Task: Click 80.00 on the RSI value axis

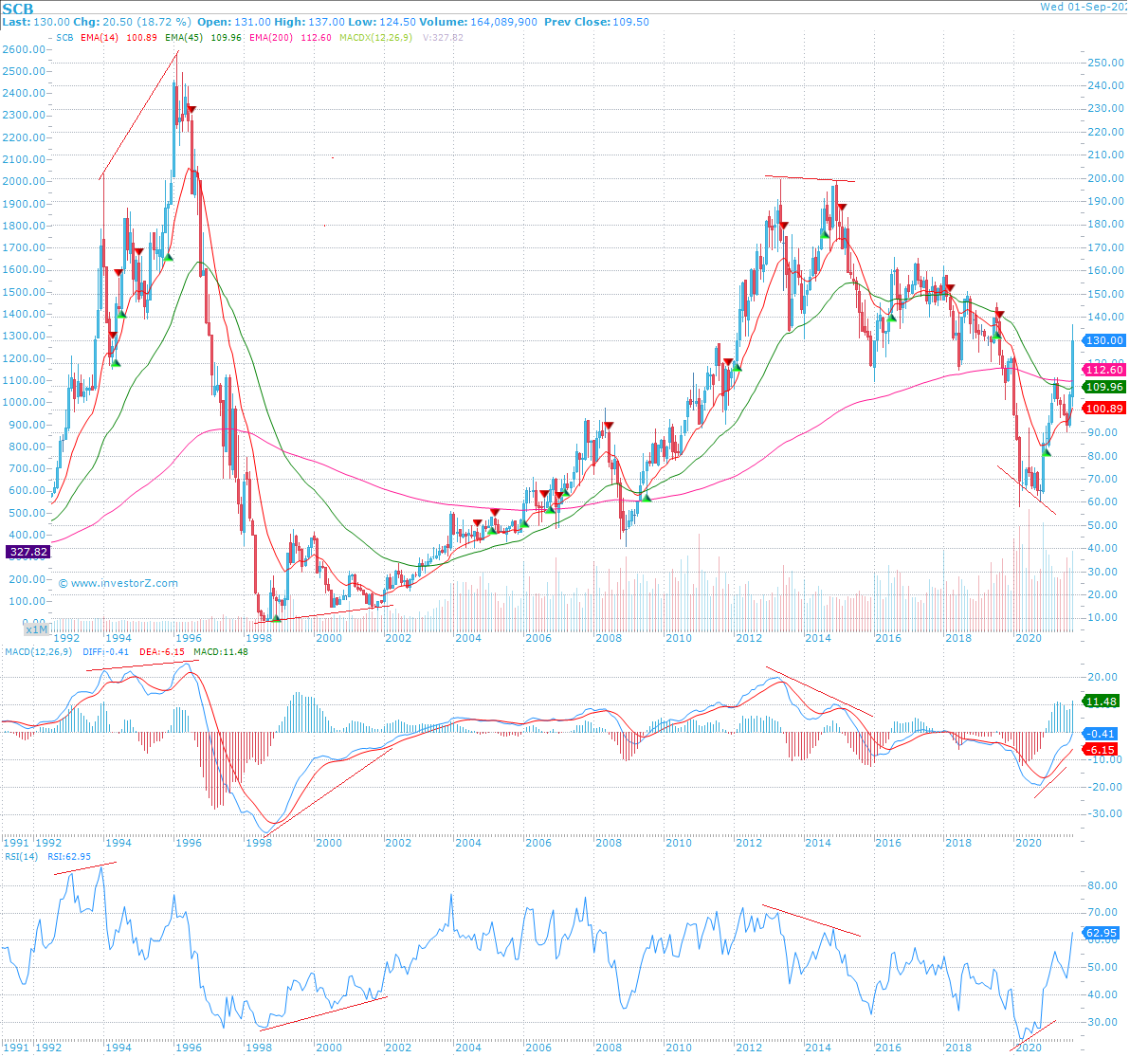Action: (x=1103, y=885)
